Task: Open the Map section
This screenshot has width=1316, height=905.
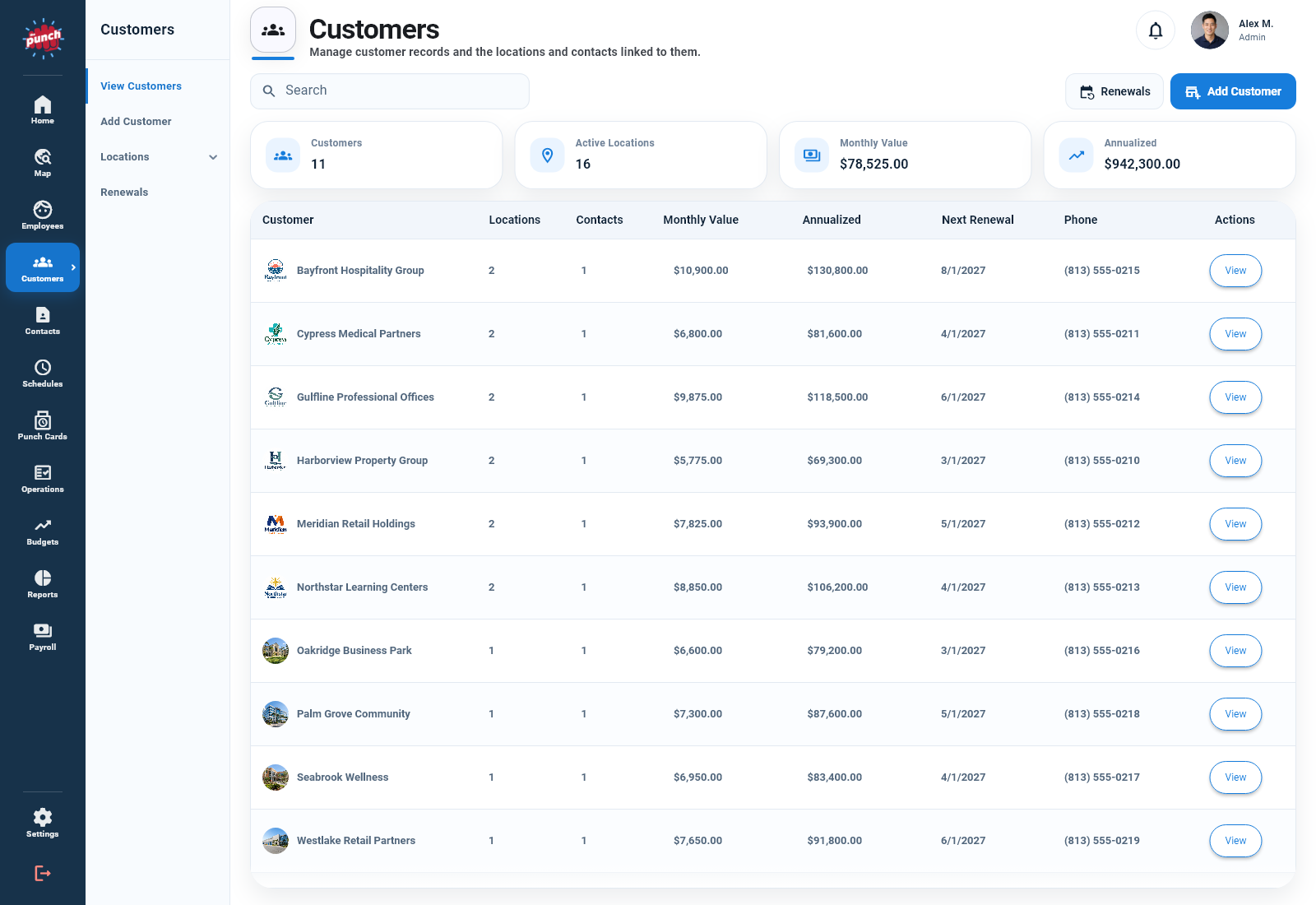Action: 43,162
